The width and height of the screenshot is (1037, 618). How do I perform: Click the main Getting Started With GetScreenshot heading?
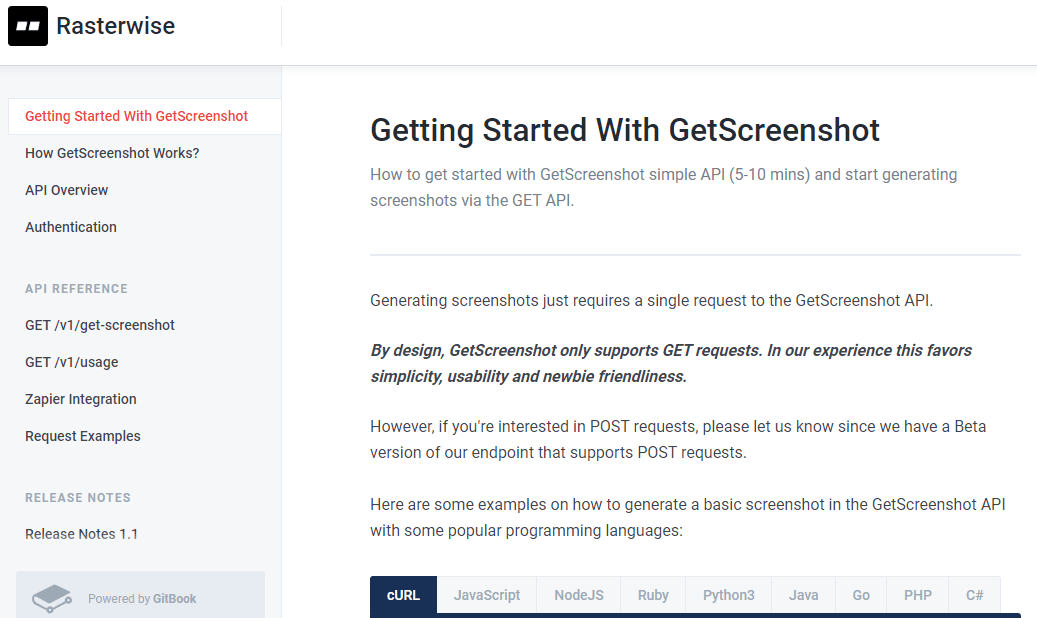[625, 130]
